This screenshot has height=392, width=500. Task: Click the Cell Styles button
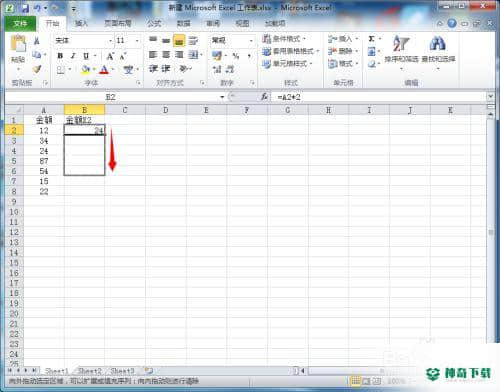(x=287, y=63)
